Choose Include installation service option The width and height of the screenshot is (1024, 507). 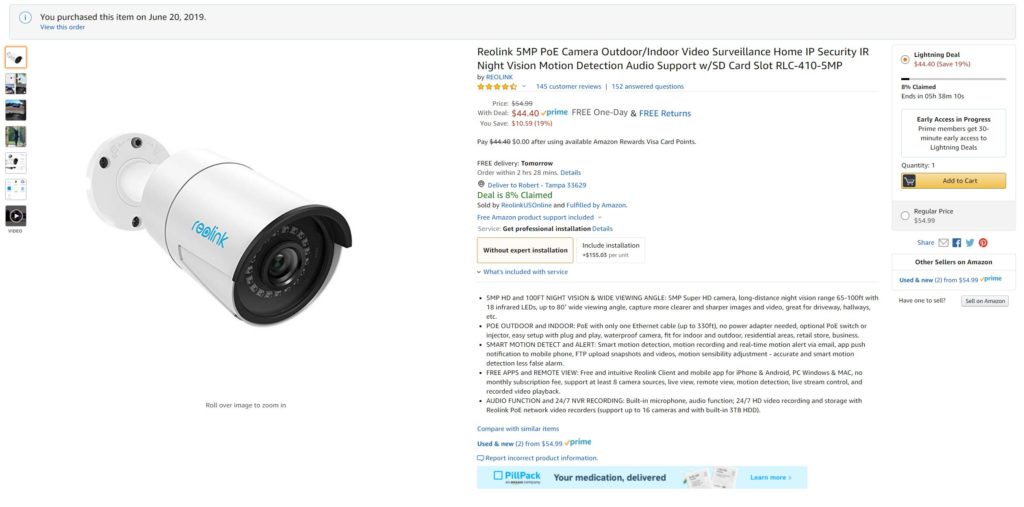click(x=610, y=249)
